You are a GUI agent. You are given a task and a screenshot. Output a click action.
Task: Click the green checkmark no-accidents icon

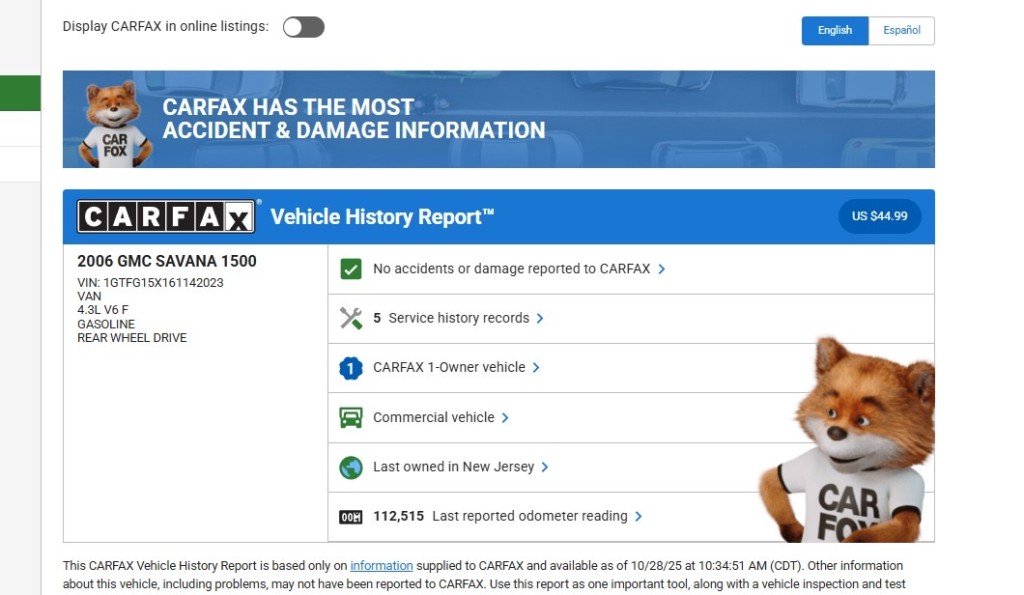tap(350, 269)
